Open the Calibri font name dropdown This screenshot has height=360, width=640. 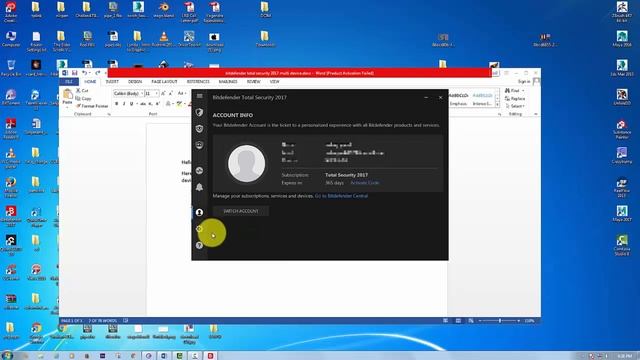142,93
